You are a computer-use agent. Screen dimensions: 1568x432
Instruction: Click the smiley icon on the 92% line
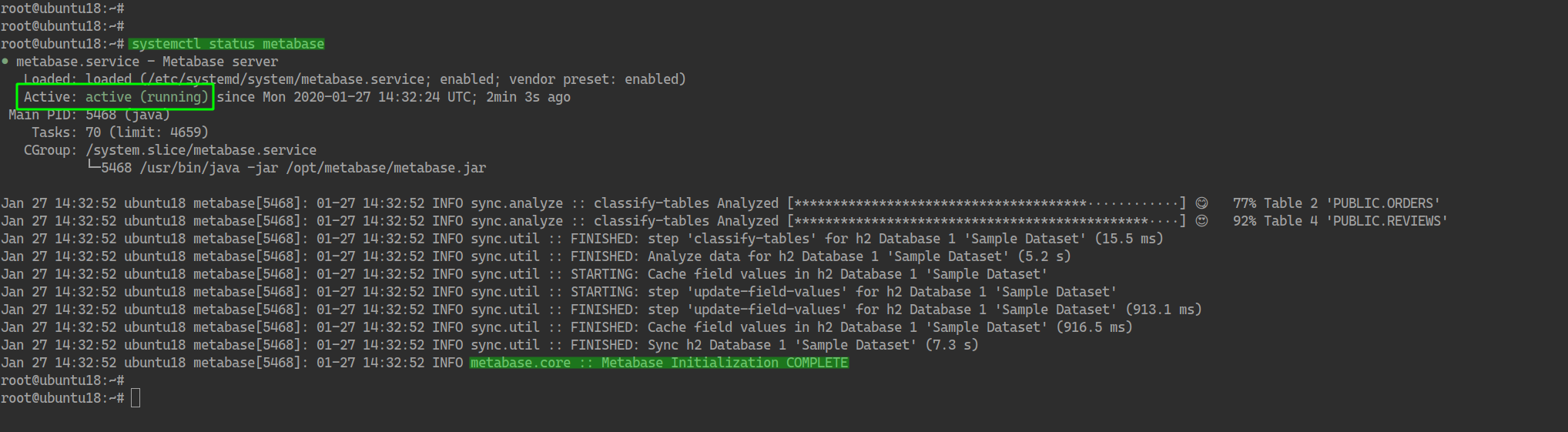[x=1201, y=221]
